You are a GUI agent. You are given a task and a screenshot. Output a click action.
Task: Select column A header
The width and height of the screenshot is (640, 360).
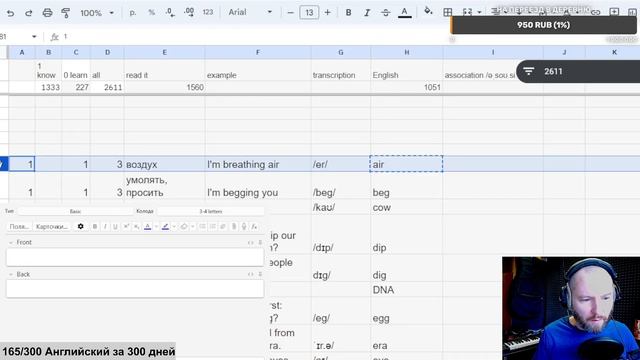22,52
